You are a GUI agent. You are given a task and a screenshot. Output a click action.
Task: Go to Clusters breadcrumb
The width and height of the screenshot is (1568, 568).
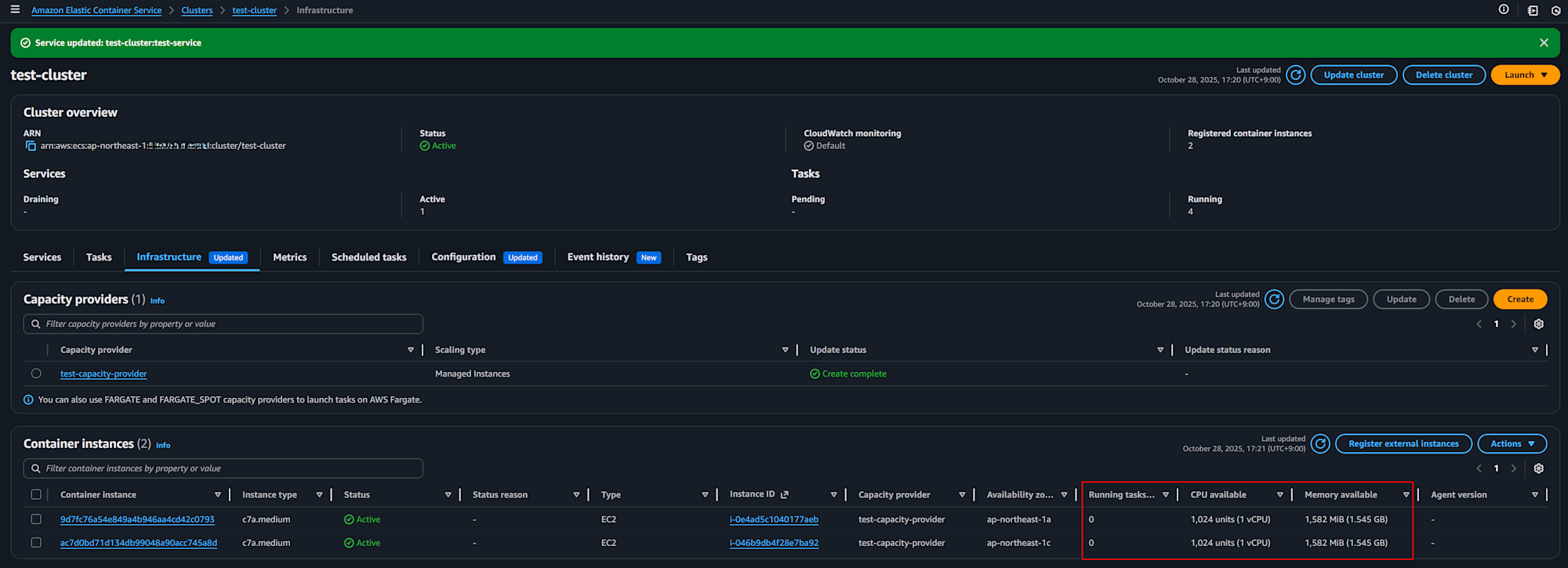197,10
